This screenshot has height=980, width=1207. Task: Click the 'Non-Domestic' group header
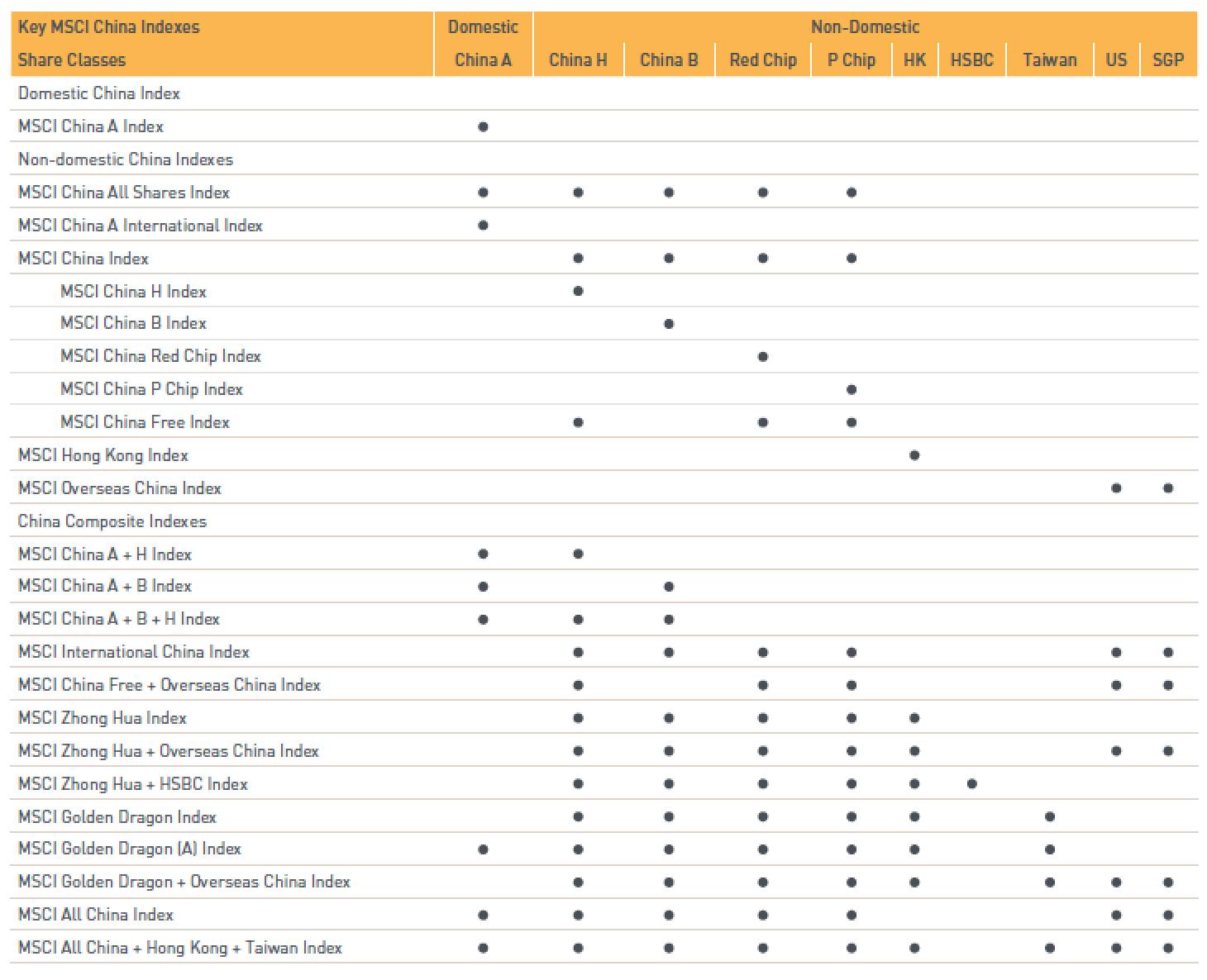(865, 27)
